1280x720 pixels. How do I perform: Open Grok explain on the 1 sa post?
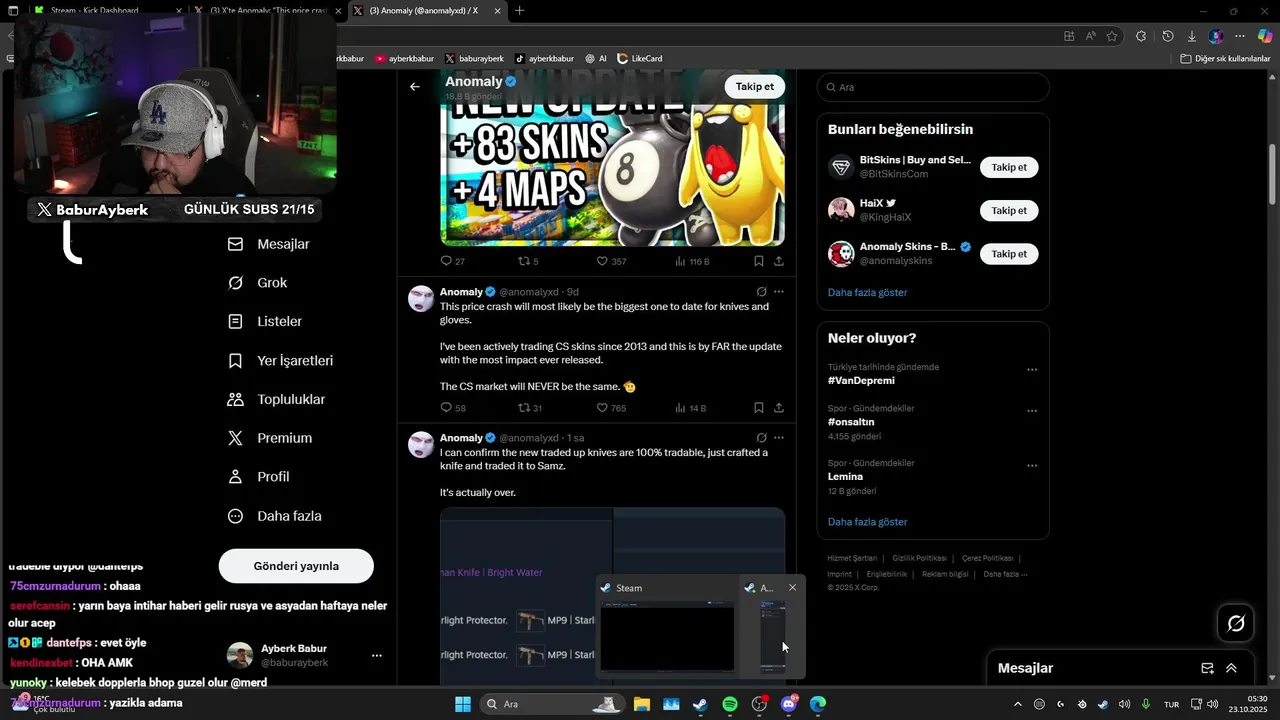point(761,438)
